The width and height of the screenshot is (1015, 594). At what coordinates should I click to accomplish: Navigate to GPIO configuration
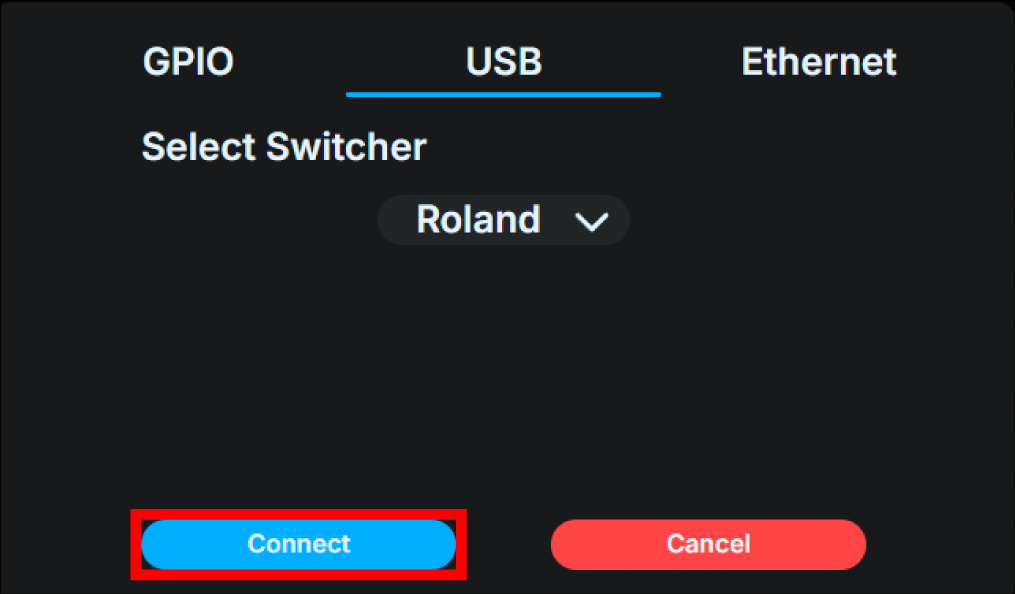pos(188,61)
